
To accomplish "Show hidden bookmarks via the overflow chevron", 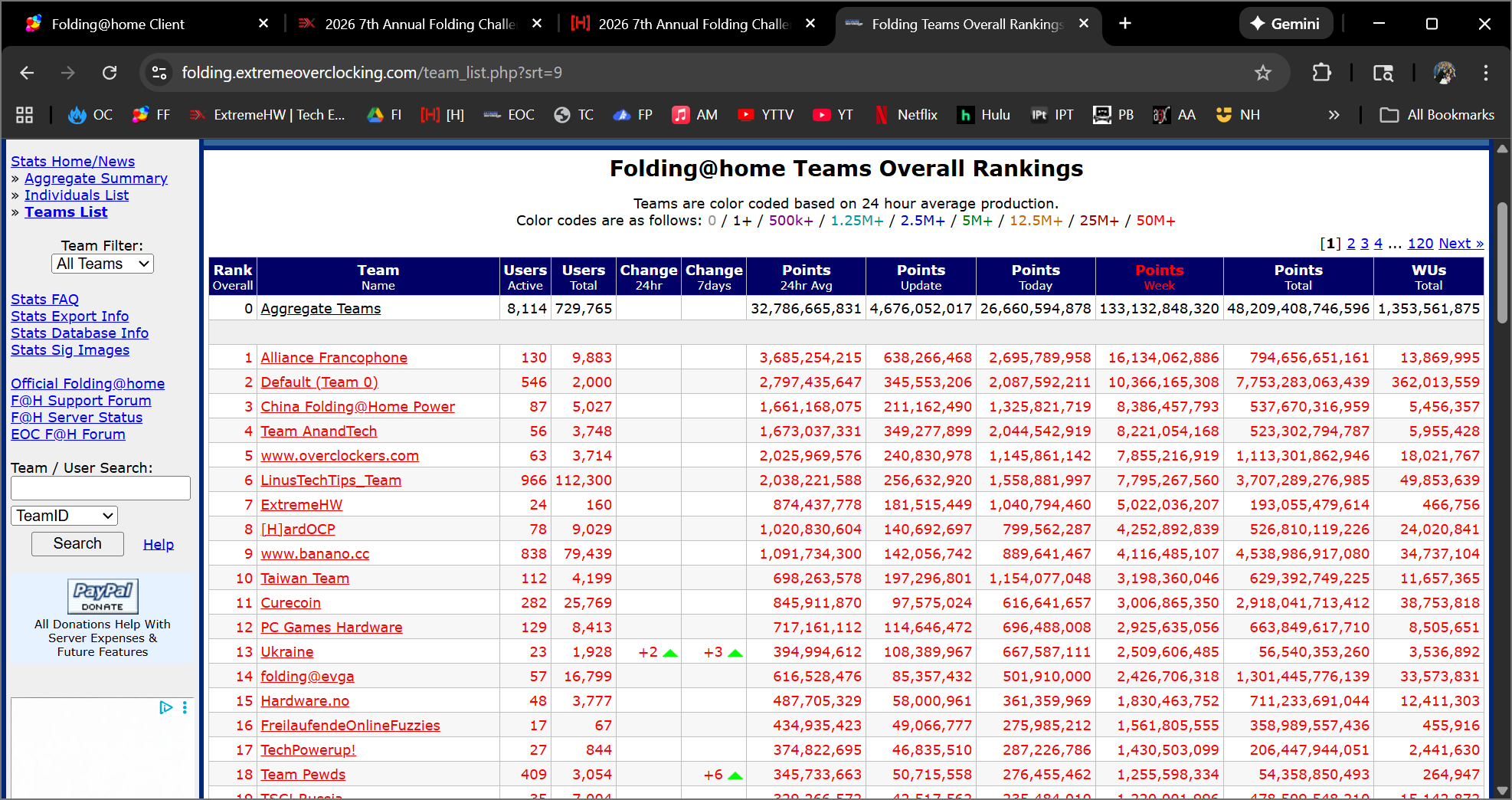I will click(1334, 115).
